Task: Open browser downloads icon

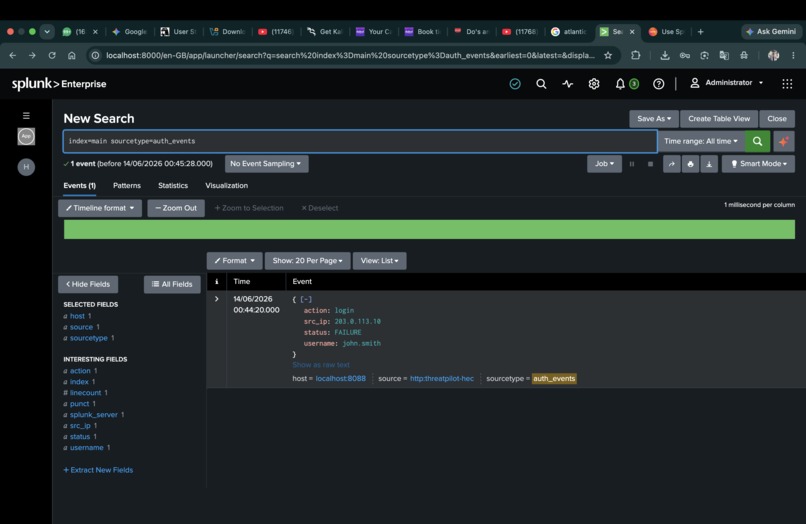Action: coord(665,55)
